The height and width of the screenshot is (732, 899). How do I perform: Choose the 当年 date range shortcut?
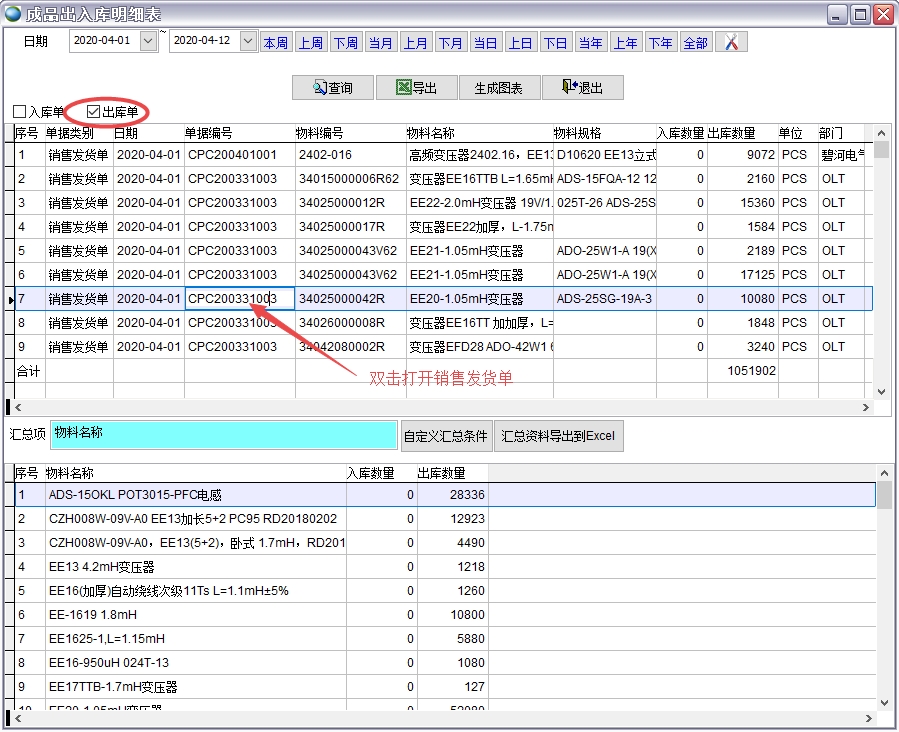(x=590, y=43)
